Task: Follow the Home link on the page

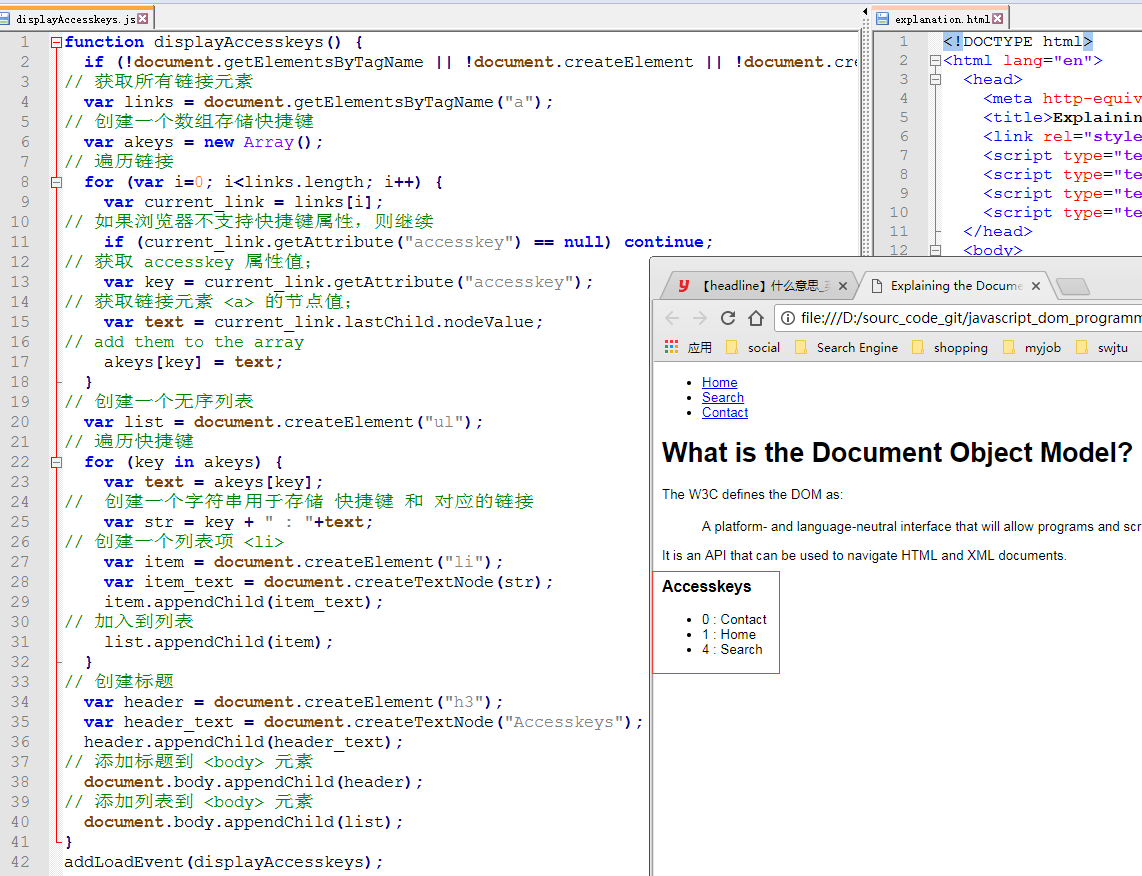Action: (720, 382)
